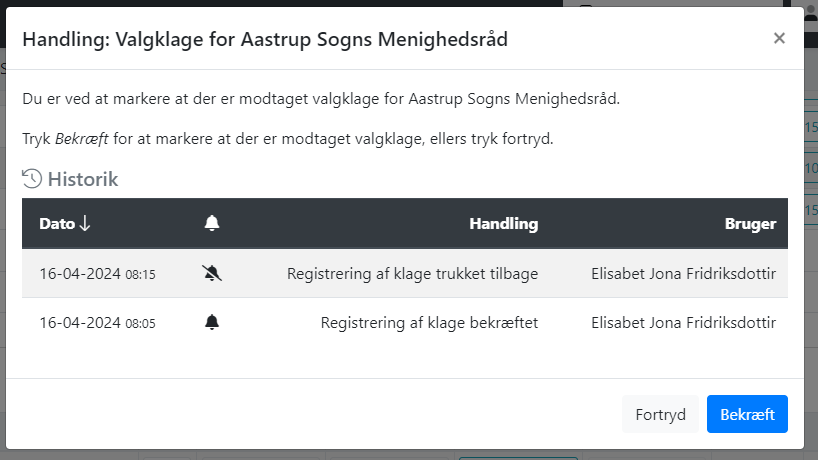Click Elisabet Jona Fridriksdottir in second row
Viewport: 818px width, 460px height.
coord(683,323)
